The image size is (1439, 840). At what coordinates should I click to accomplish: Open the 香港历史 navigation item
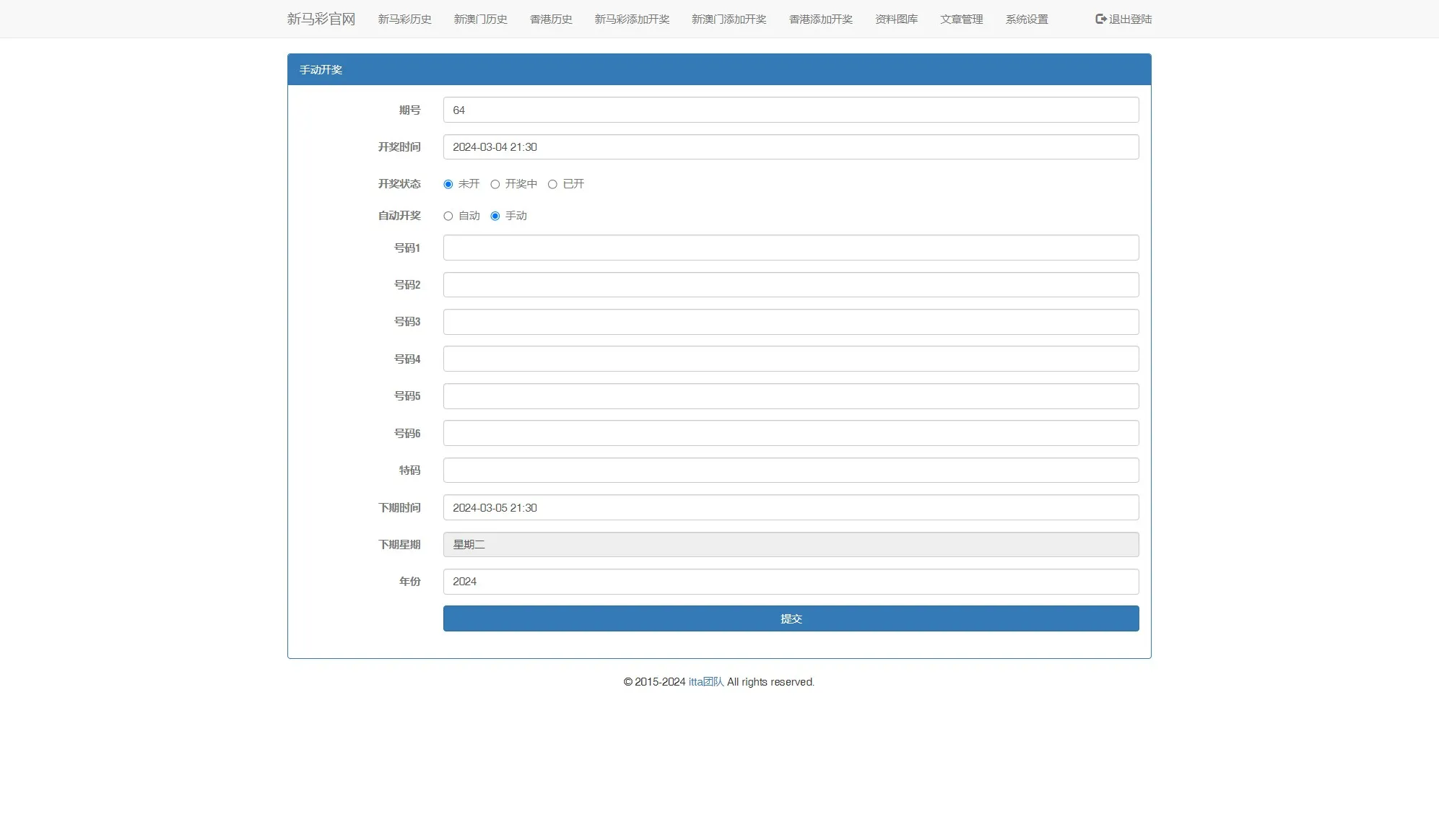[551, 19]
